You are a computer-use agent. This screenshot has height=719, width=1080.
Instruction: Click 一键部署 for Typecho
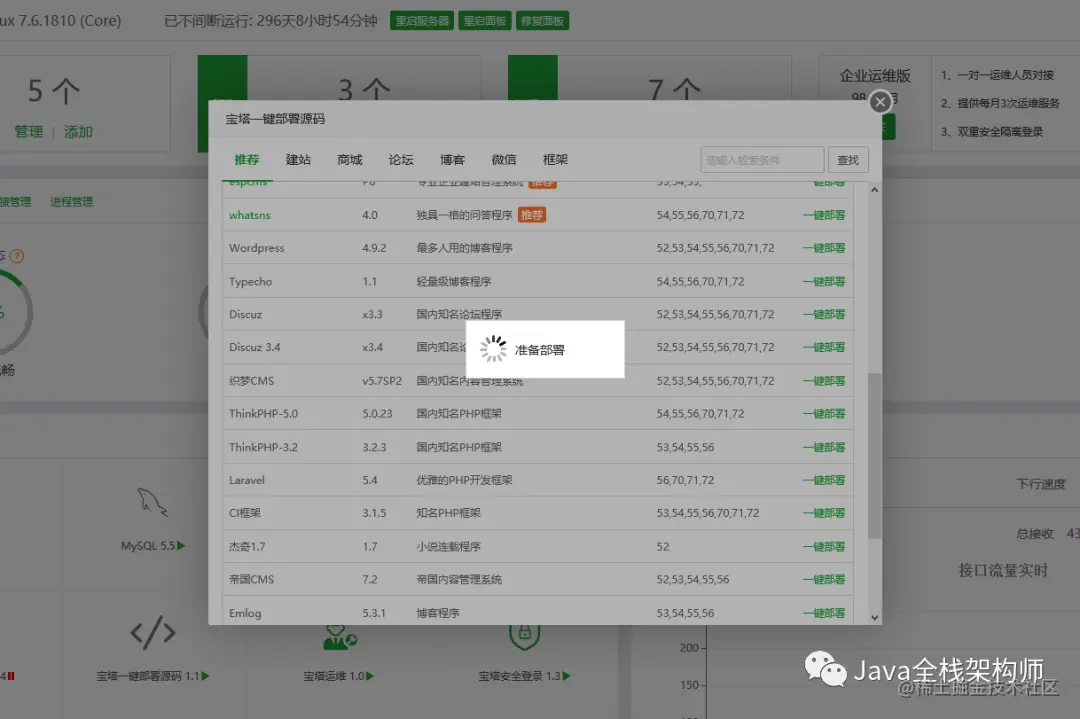(x=824, y=281)
